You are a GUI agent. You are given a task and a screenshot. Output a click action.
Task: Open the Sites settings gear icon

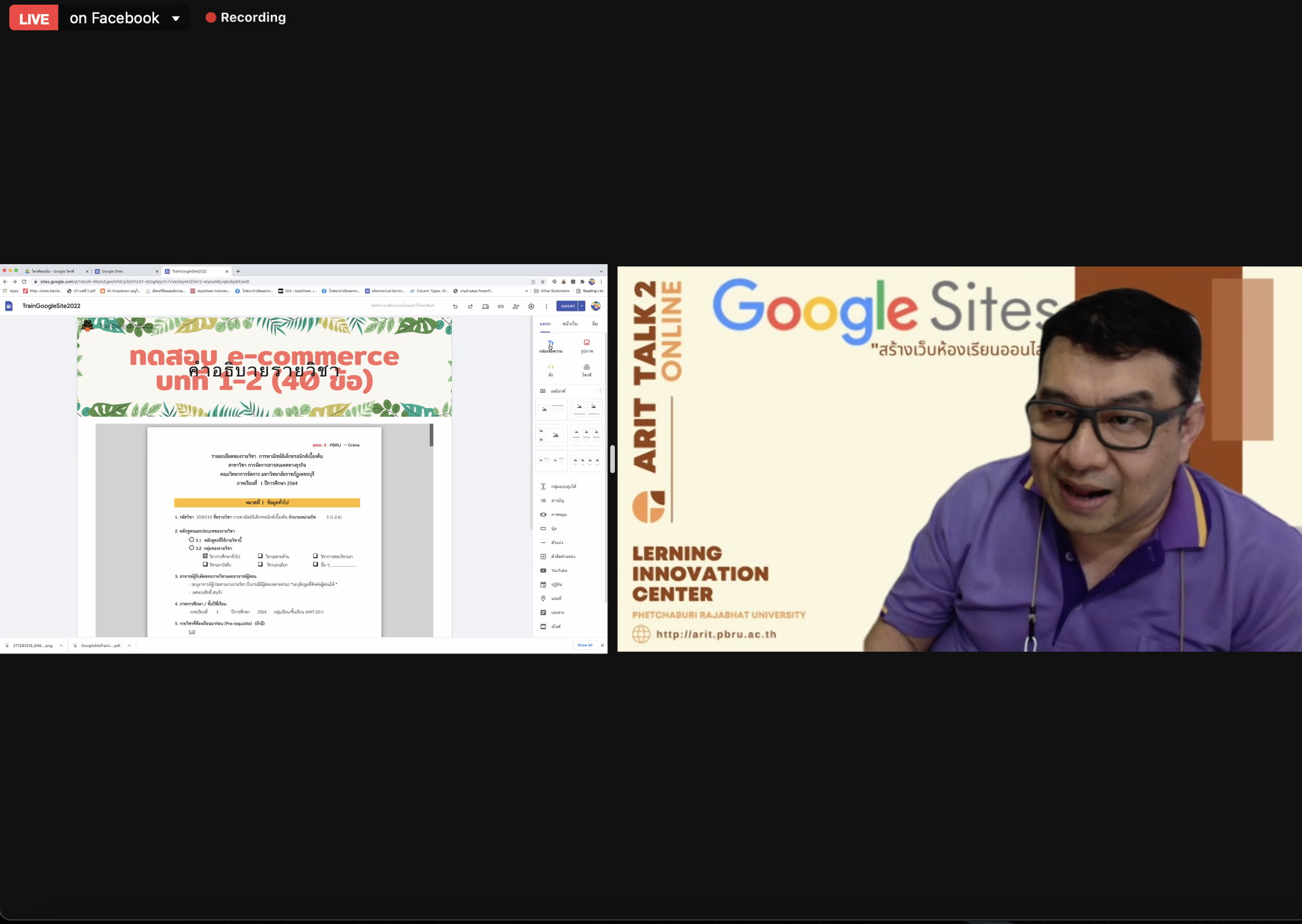click(531, 306)
